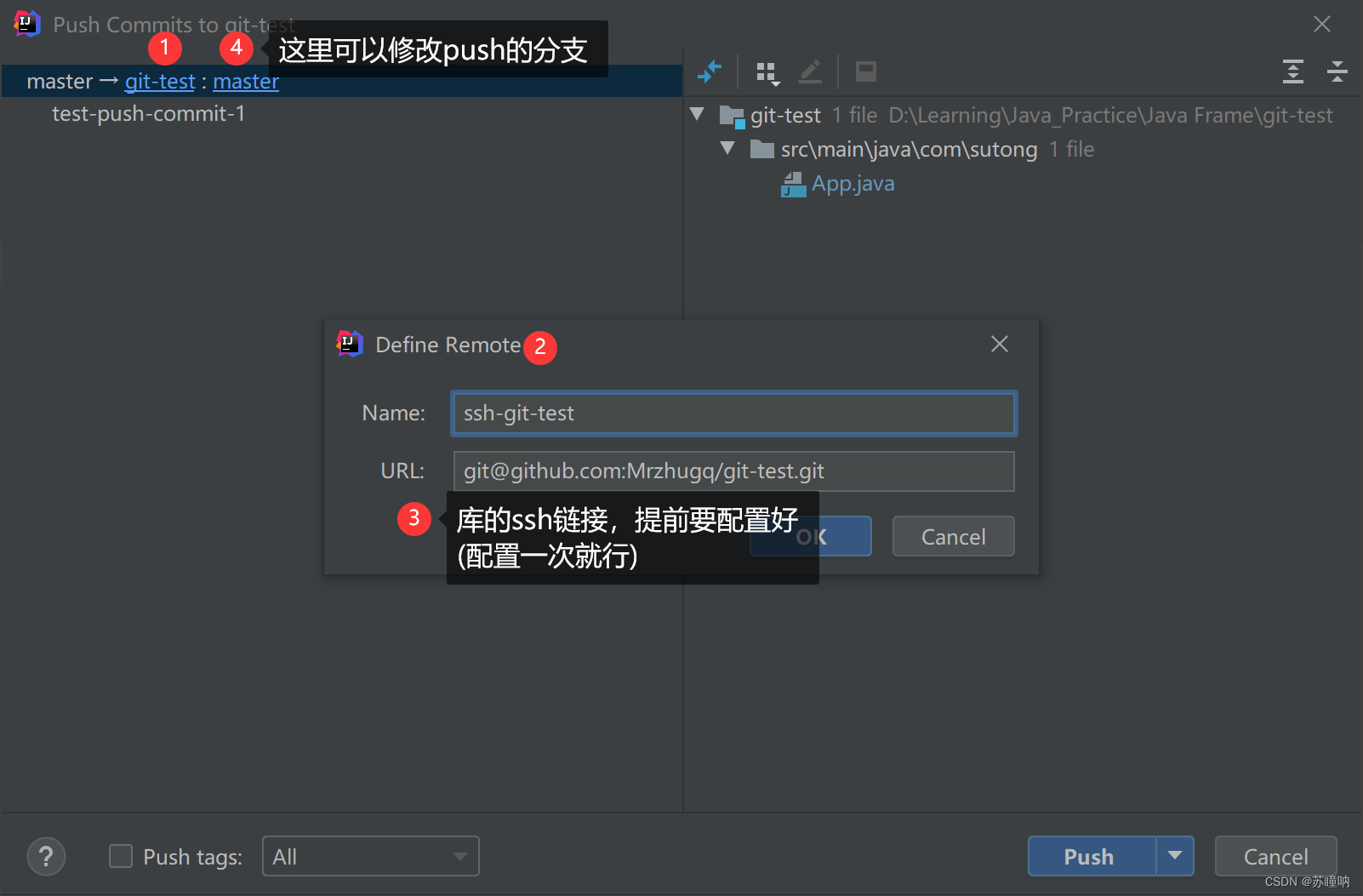Screen dimensions: 1363x896
Task: Click the Collapse All icon
Action: coord(1337,71)
